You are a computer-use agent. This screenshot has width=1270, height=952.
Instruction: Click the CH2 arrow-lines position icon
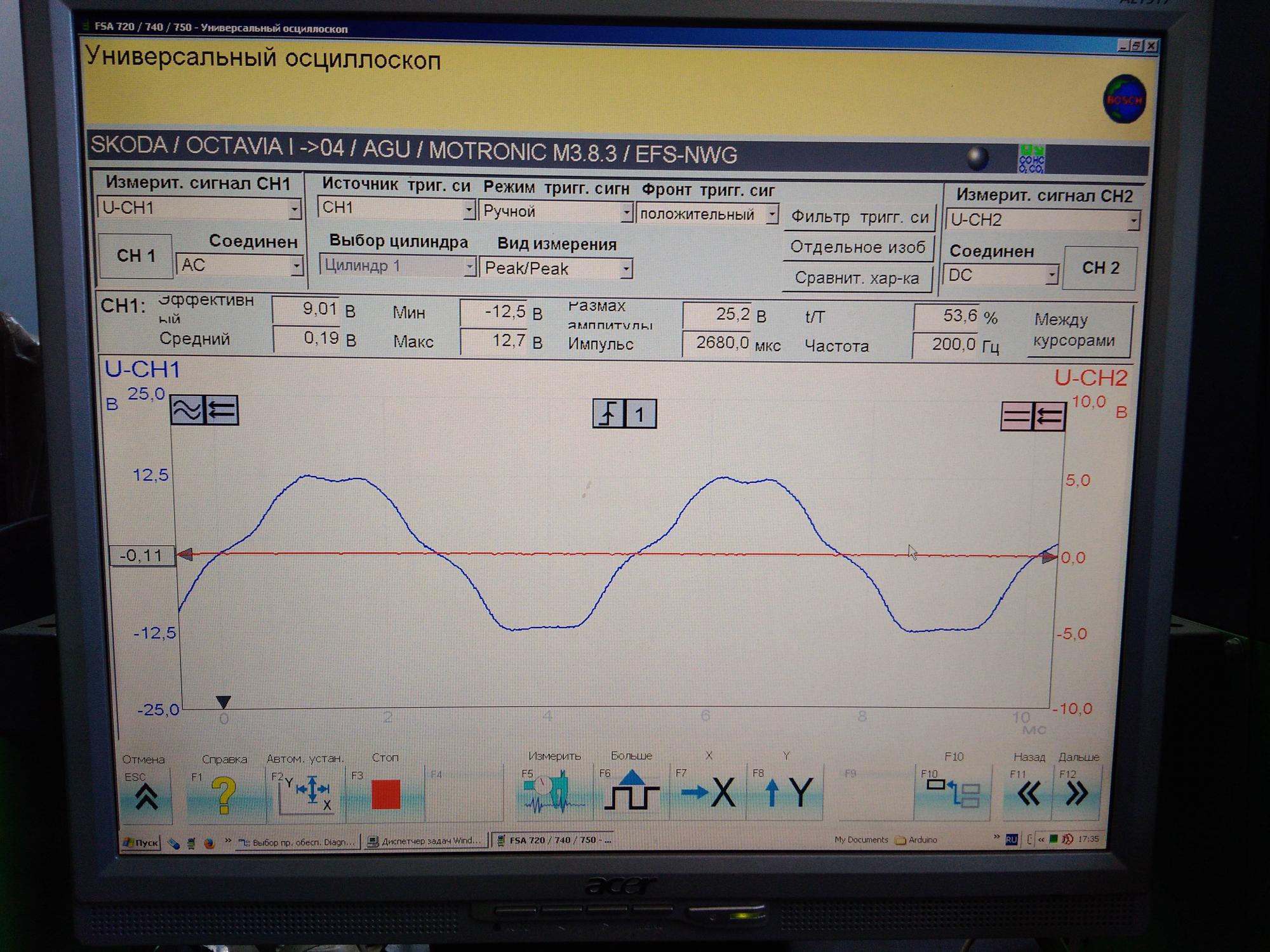tap(1048, 417)
